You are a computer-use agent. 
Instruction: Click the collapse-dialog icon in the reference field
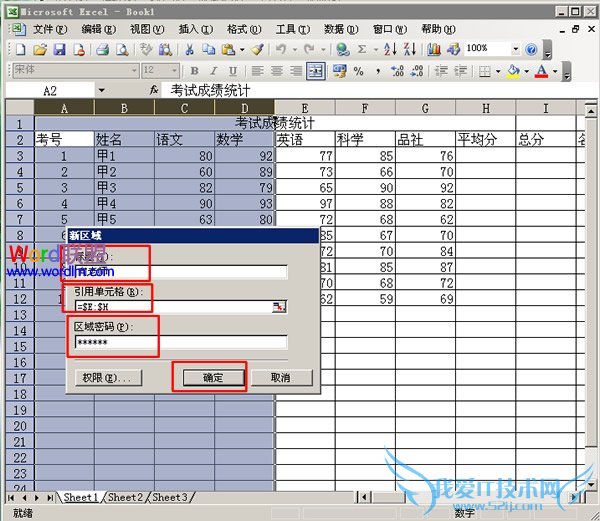(280, 307)
